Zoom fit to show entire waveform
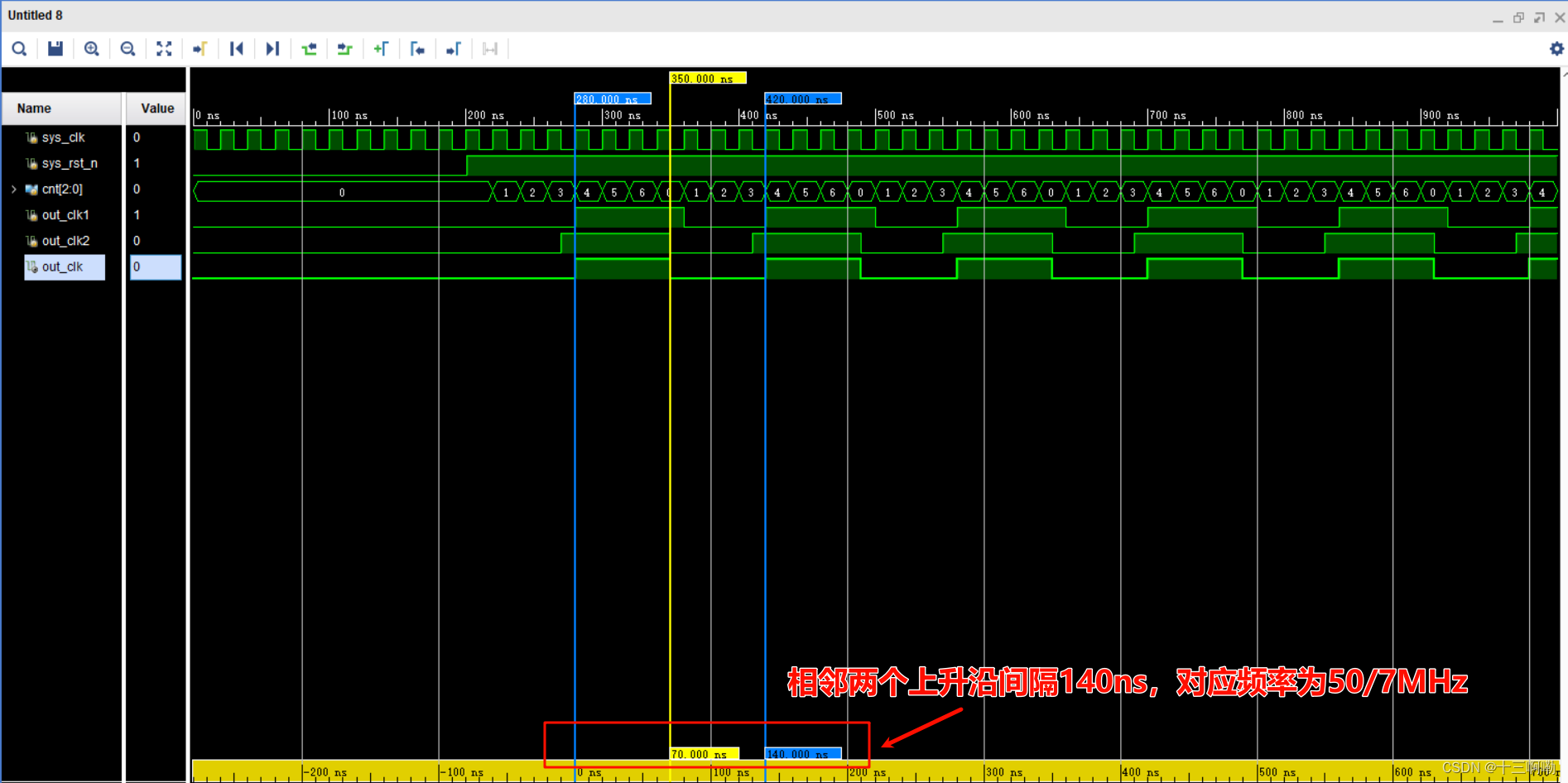The width and height of the screenshot is (1568, 783). 164,49
